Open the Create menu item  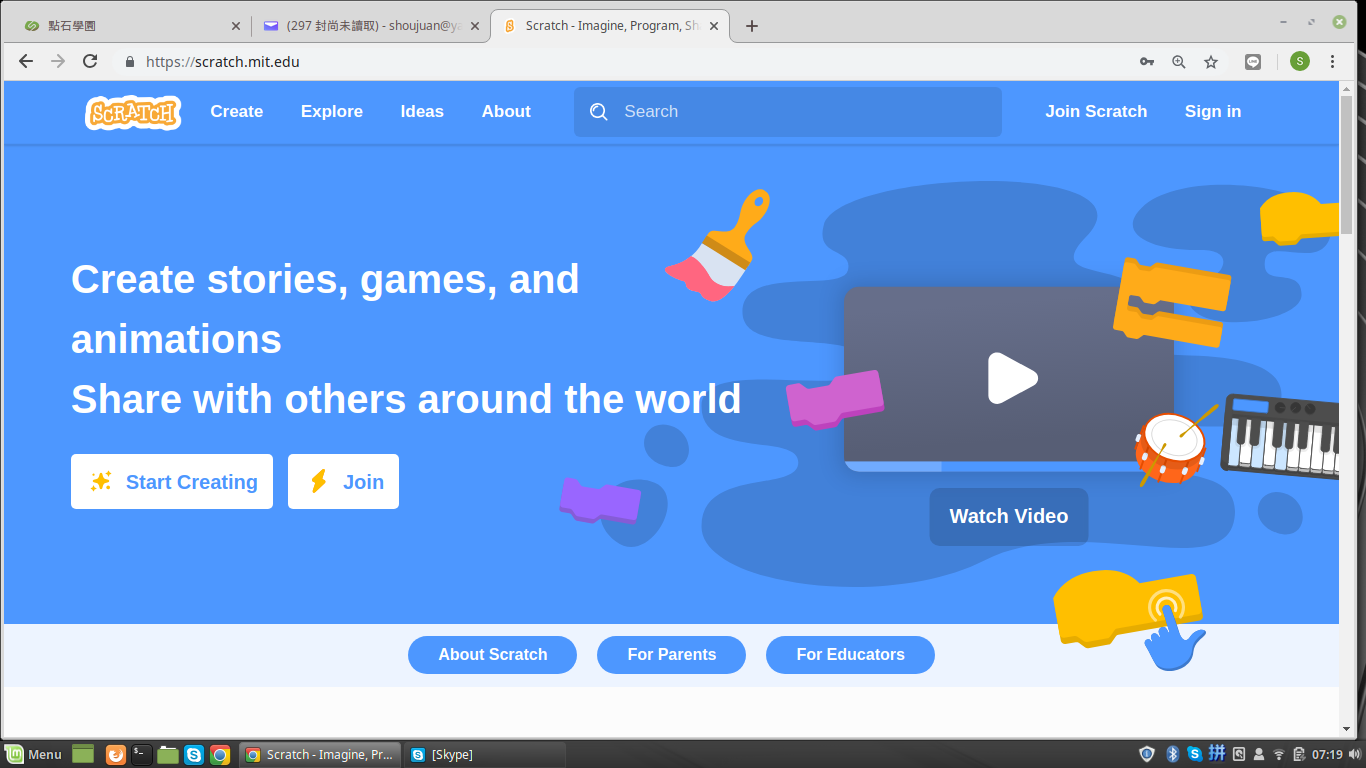coord(237,112)
